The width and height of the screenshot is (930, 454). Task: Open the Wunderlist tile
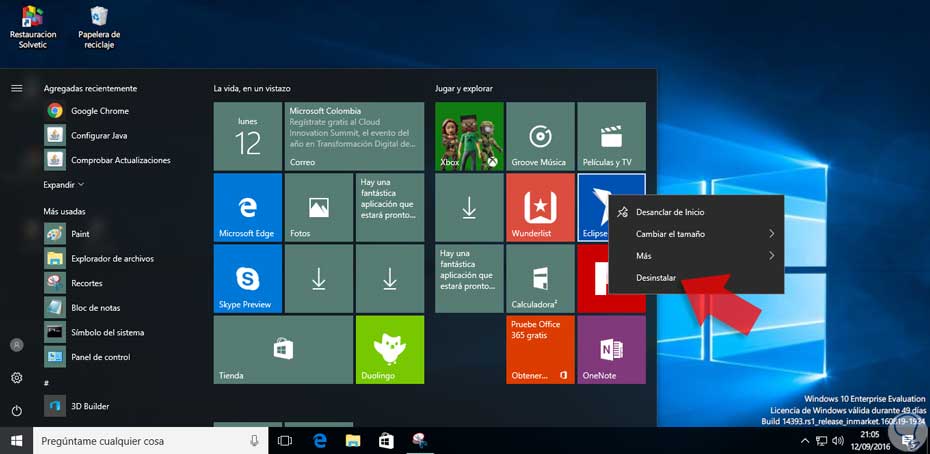[540, 207]
